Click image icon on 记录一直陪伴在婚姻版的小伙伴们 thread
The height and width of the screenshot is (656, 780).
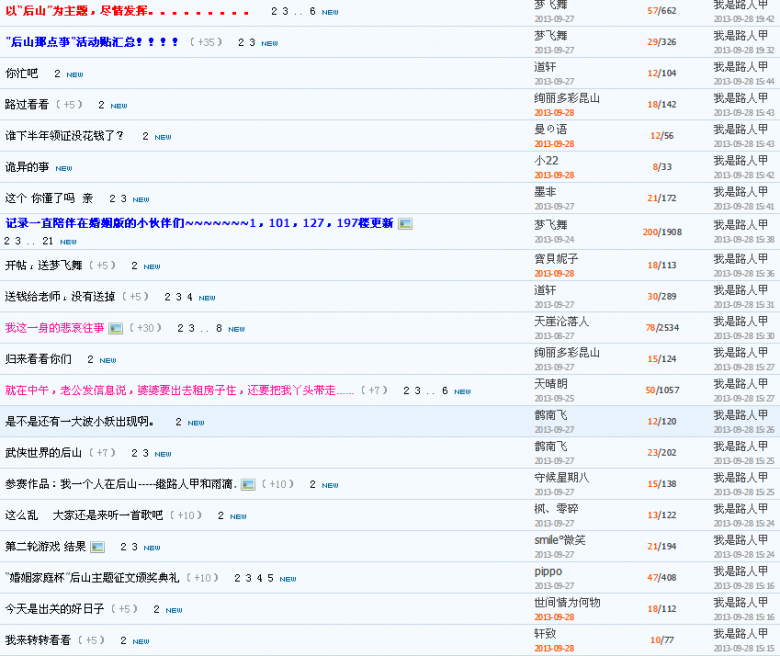point(405,224)
